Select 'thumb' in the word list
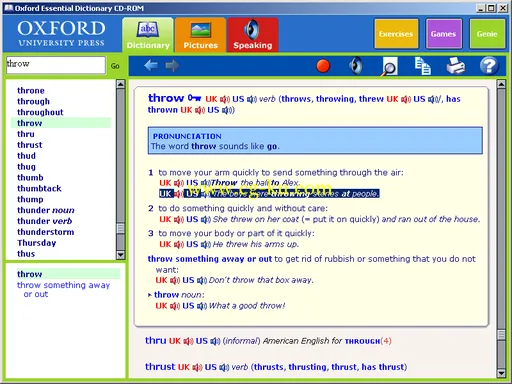 click(x=30, y=178)
